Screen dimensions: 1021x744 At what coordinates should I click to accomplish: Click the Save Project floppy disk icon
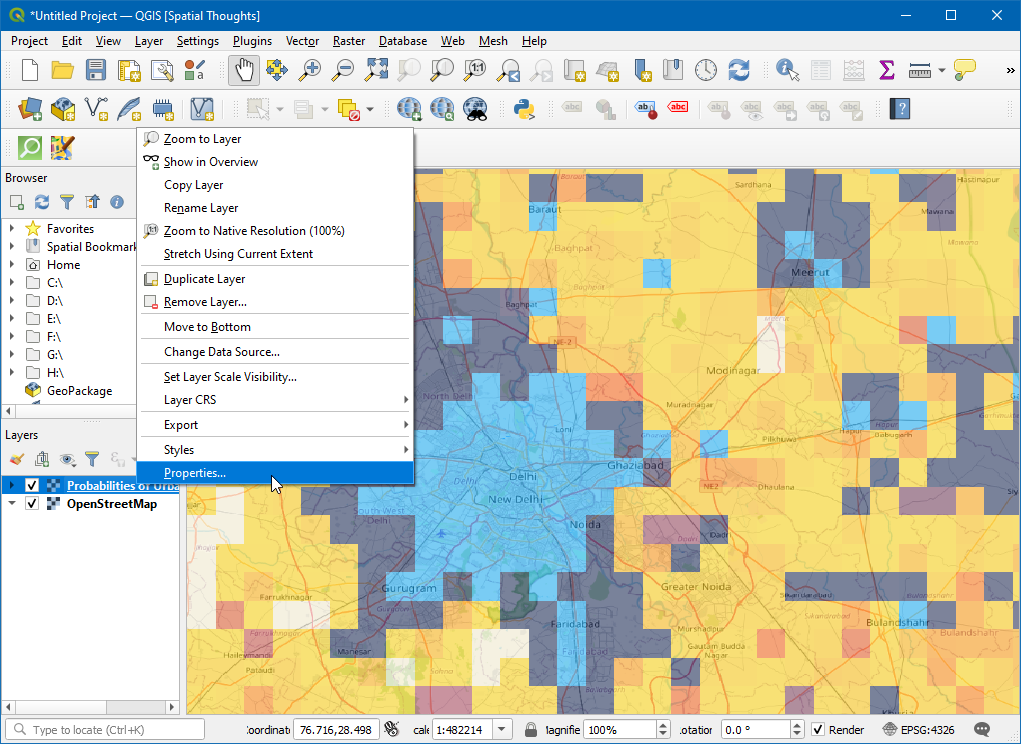tap(96, 70)
